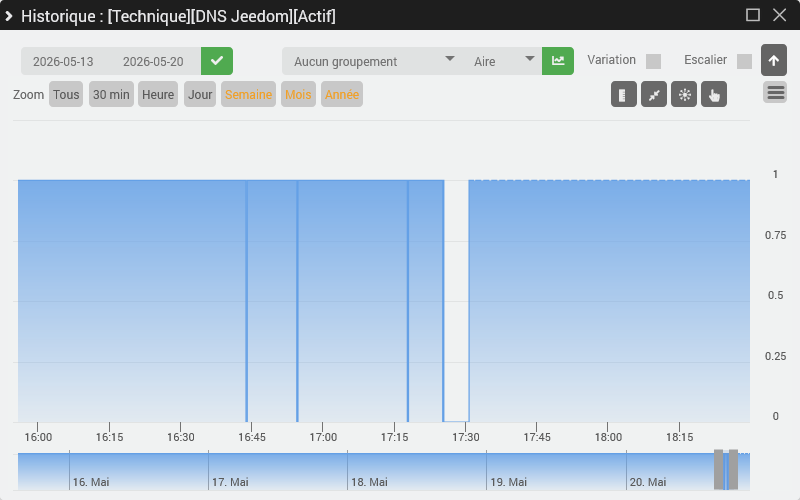Click 18:15 axis label
The width and height of the screenshot is (800, 500).
(680, 437)
